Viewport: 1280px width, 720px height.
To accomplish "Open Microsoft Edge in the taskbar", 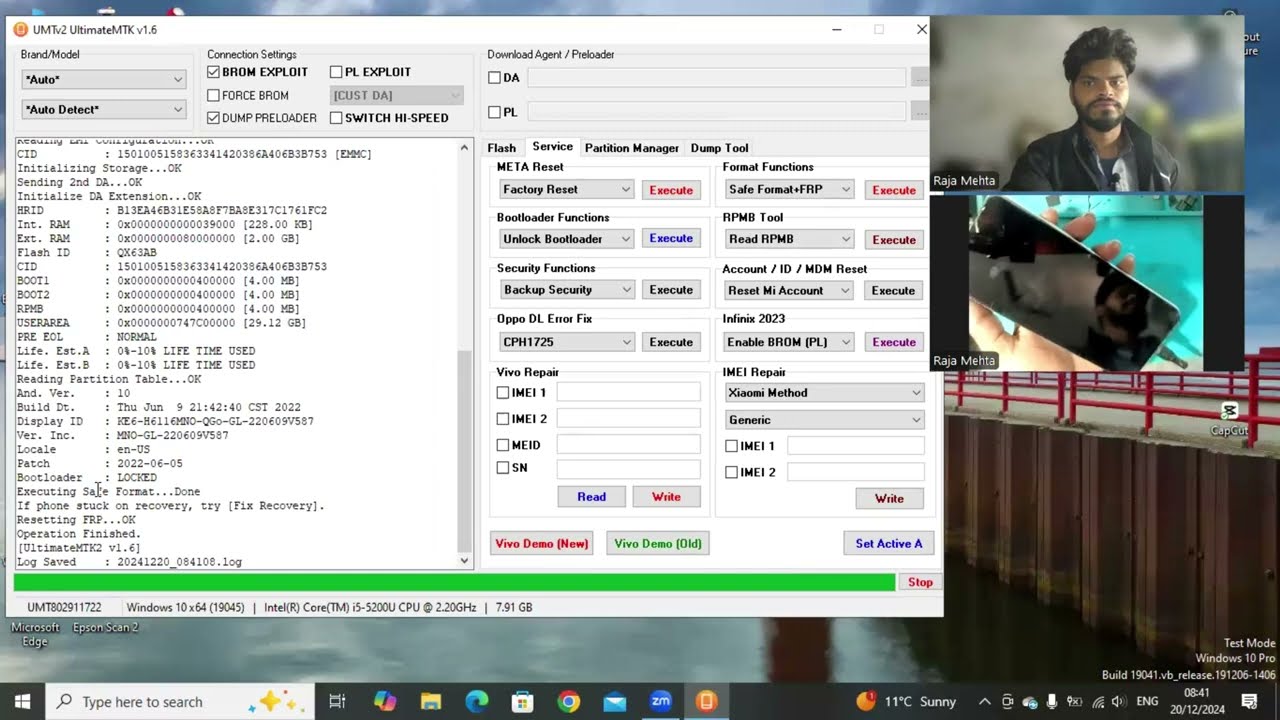I will pyautogui.click(x=477, y=701).
